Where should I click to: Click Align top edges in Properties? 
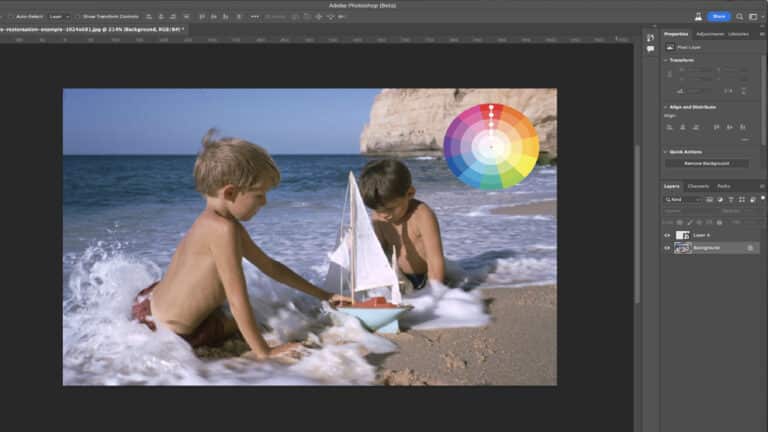[x=716, y=127]
